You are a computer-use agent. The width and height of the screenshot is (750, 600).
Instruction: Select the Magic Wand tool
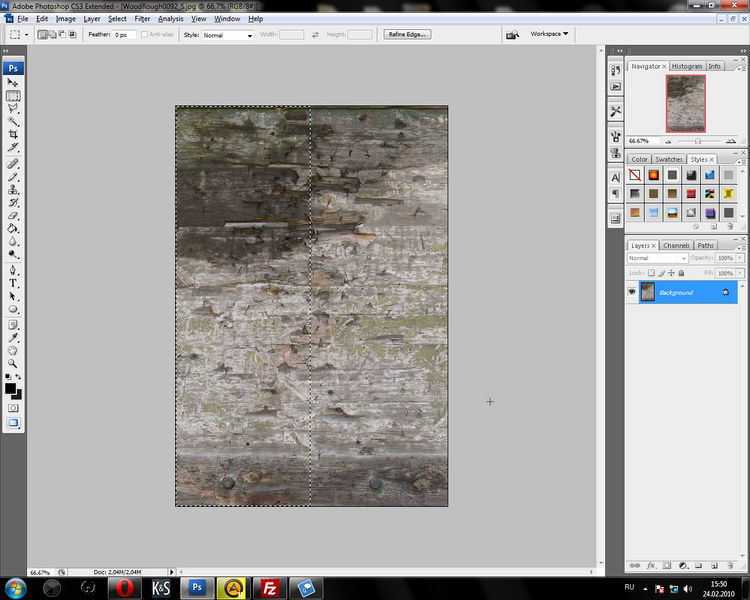pos(13,122)
